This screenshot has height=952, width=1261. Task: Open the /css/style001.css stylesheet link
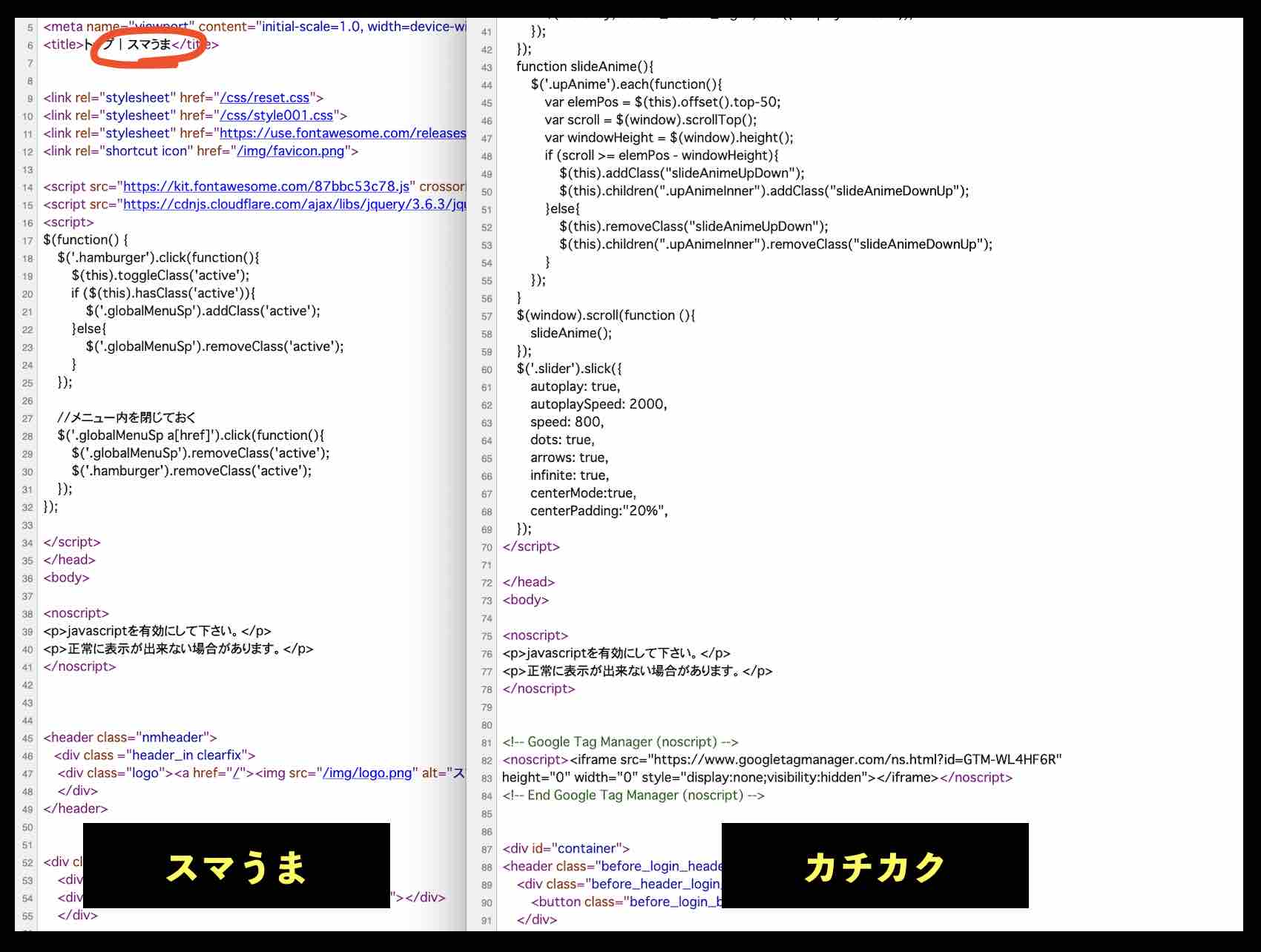(x=277, y=116)
